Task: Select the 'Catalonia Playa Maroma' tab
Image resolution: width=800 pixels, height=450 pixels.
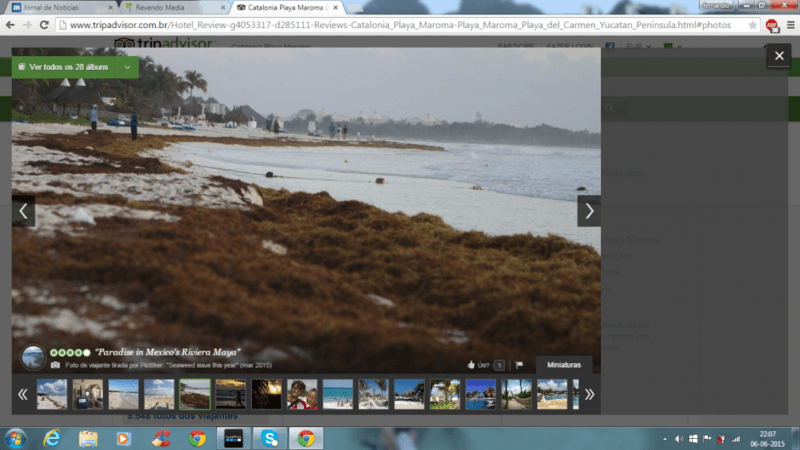Action: (x=285, y=8)
